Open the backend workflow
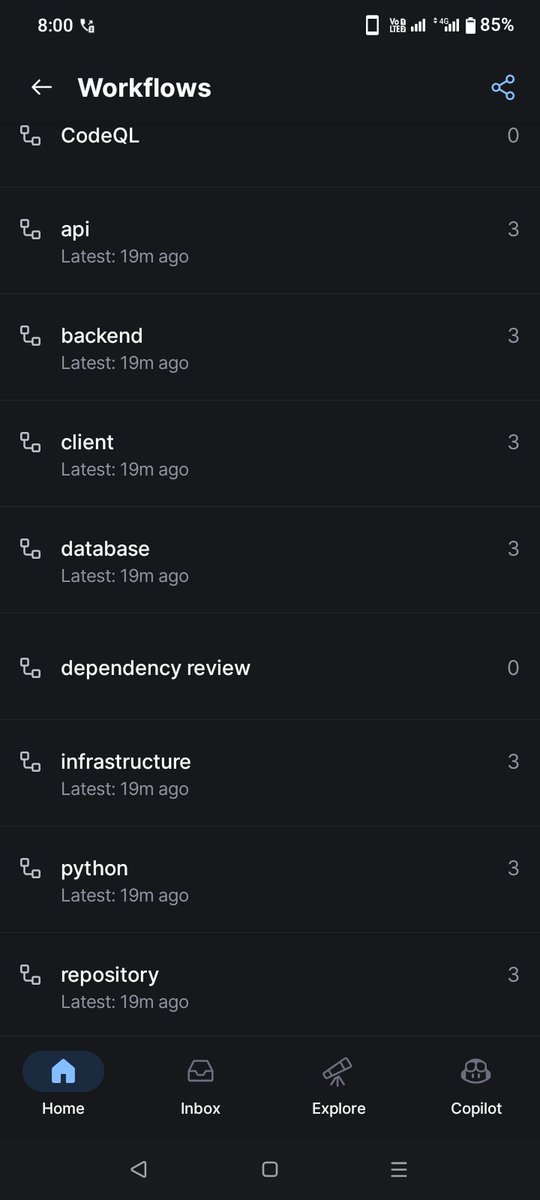Viewport: 540px width, 1200px height. point(270,347)
